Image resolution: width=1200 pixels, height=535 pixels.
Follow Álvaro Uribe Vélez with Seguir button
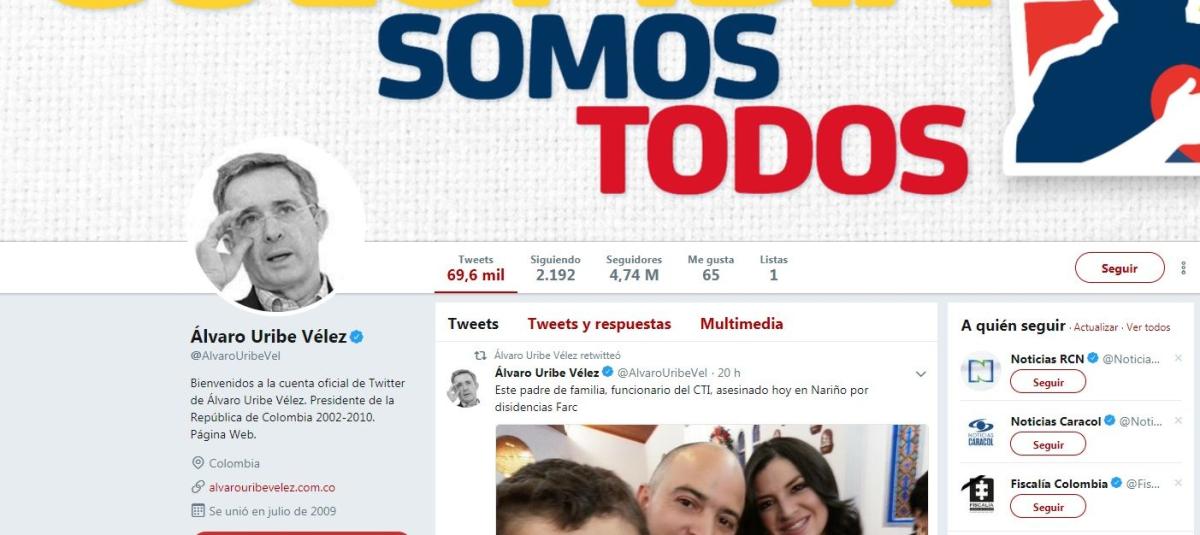tap(1119, 268)
